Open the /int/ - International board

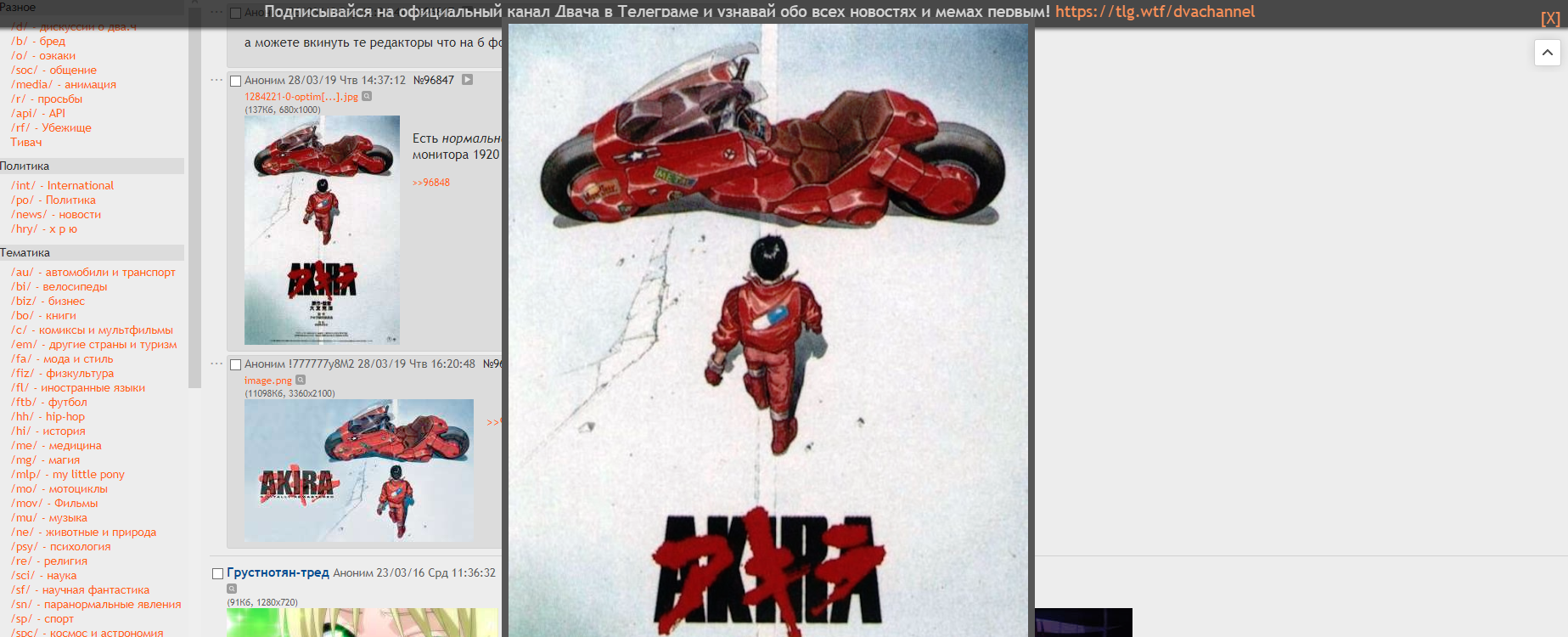[62, 185]
